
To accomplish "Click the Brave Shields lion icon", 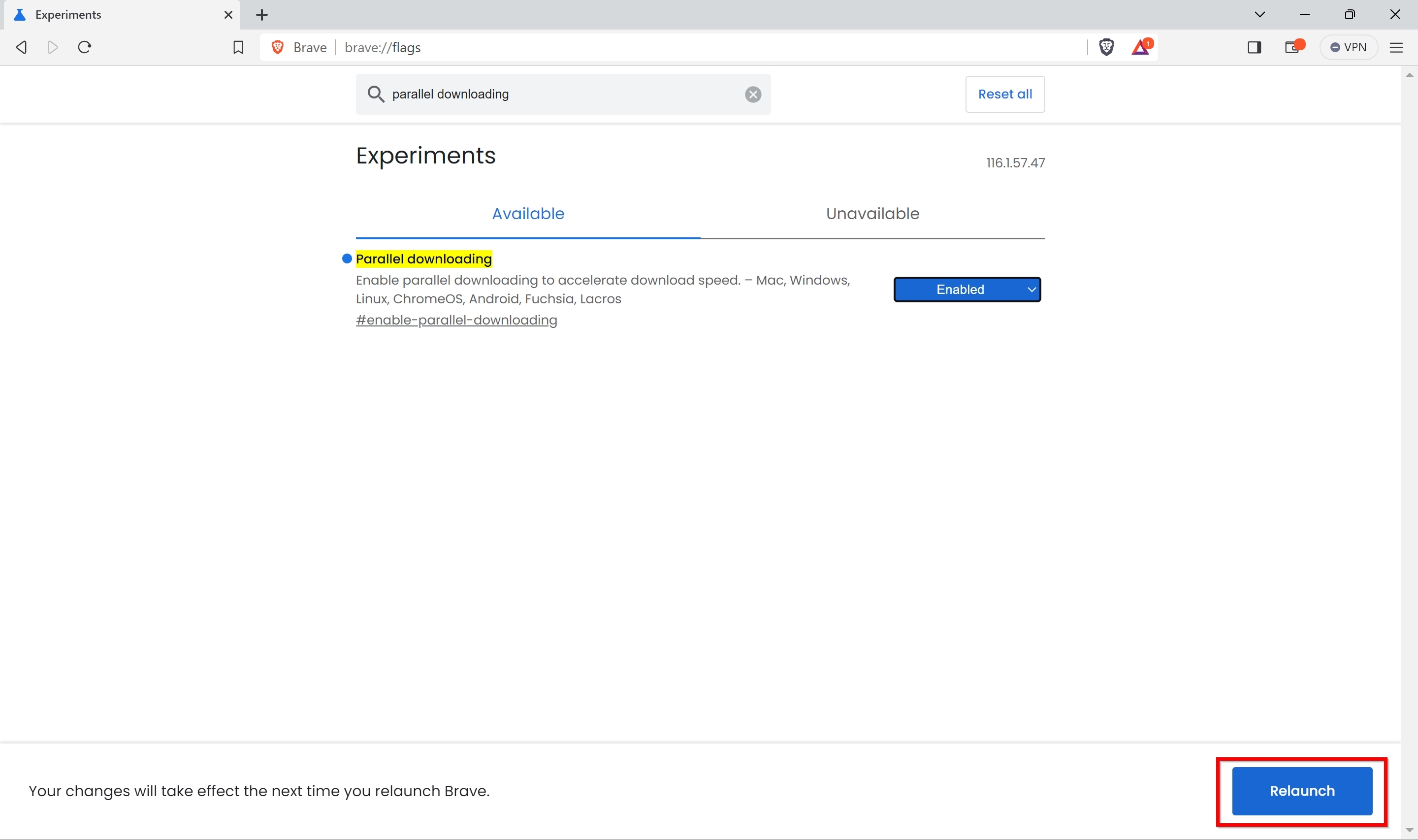I will pos(1106,47).
